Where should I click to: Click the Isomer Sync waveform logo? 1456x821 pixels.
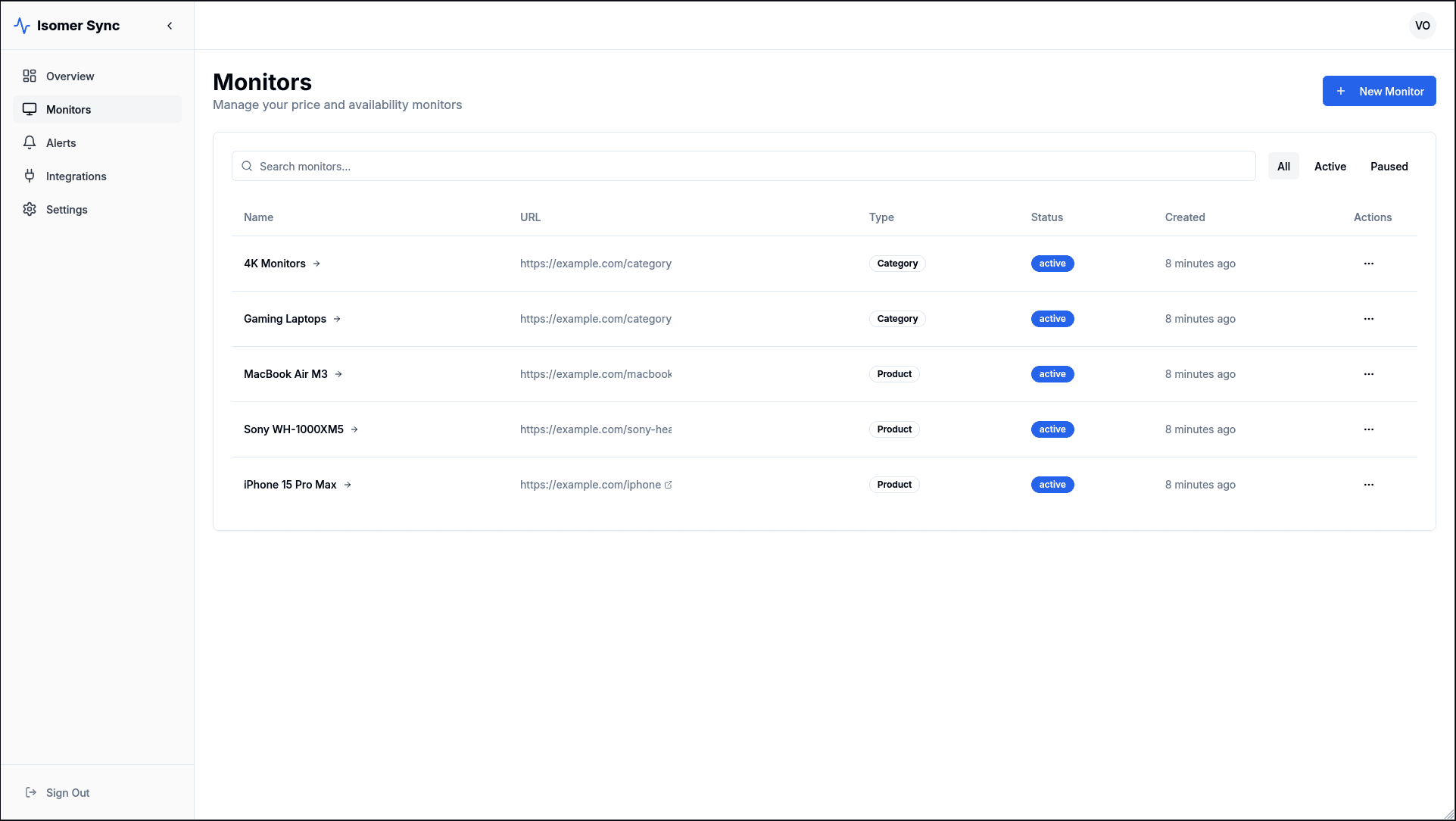pos(22,25)
